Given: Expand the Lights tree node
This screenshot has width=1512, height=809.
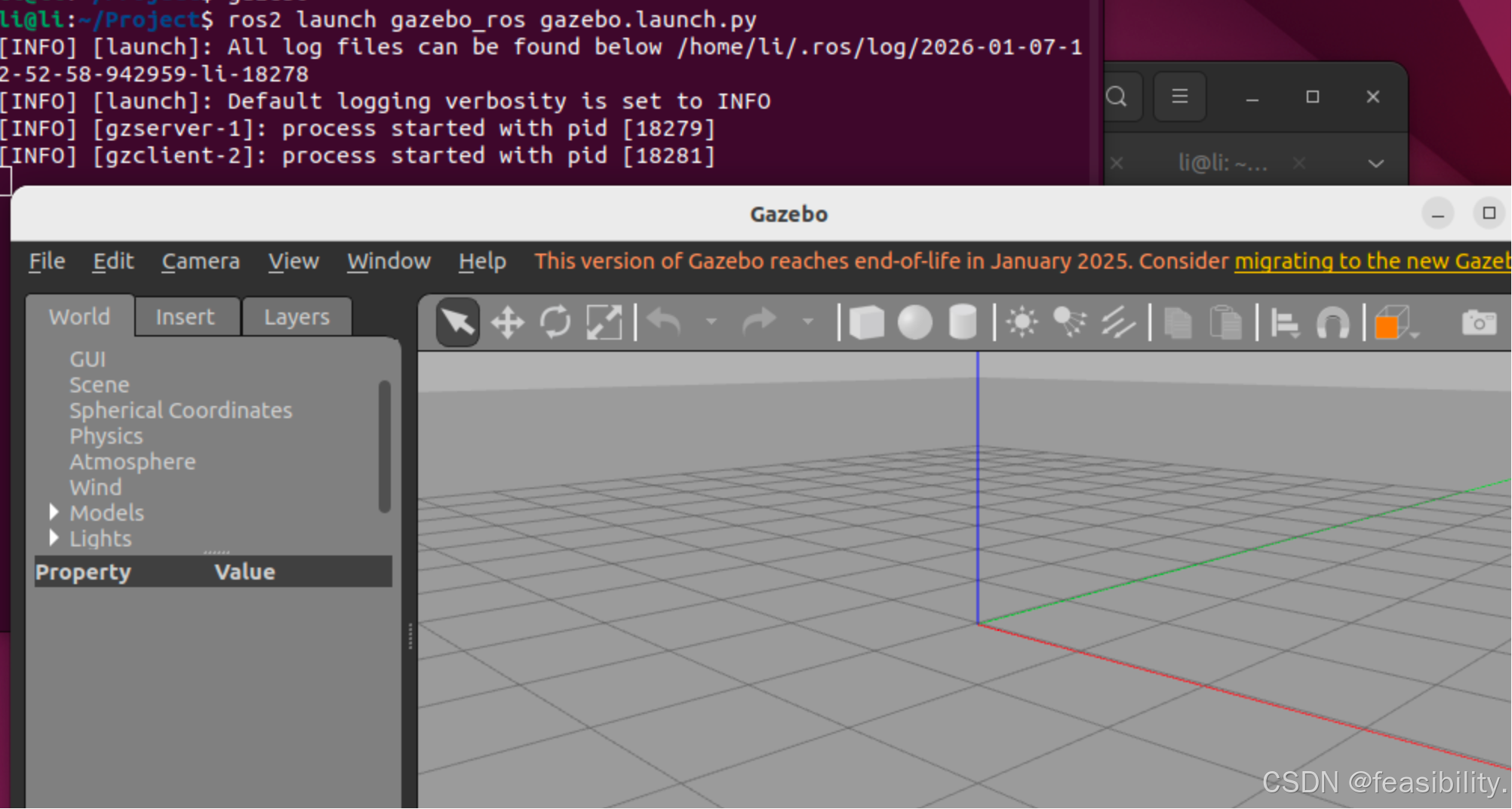Looking at the screenshot, I should pos(54,538).
